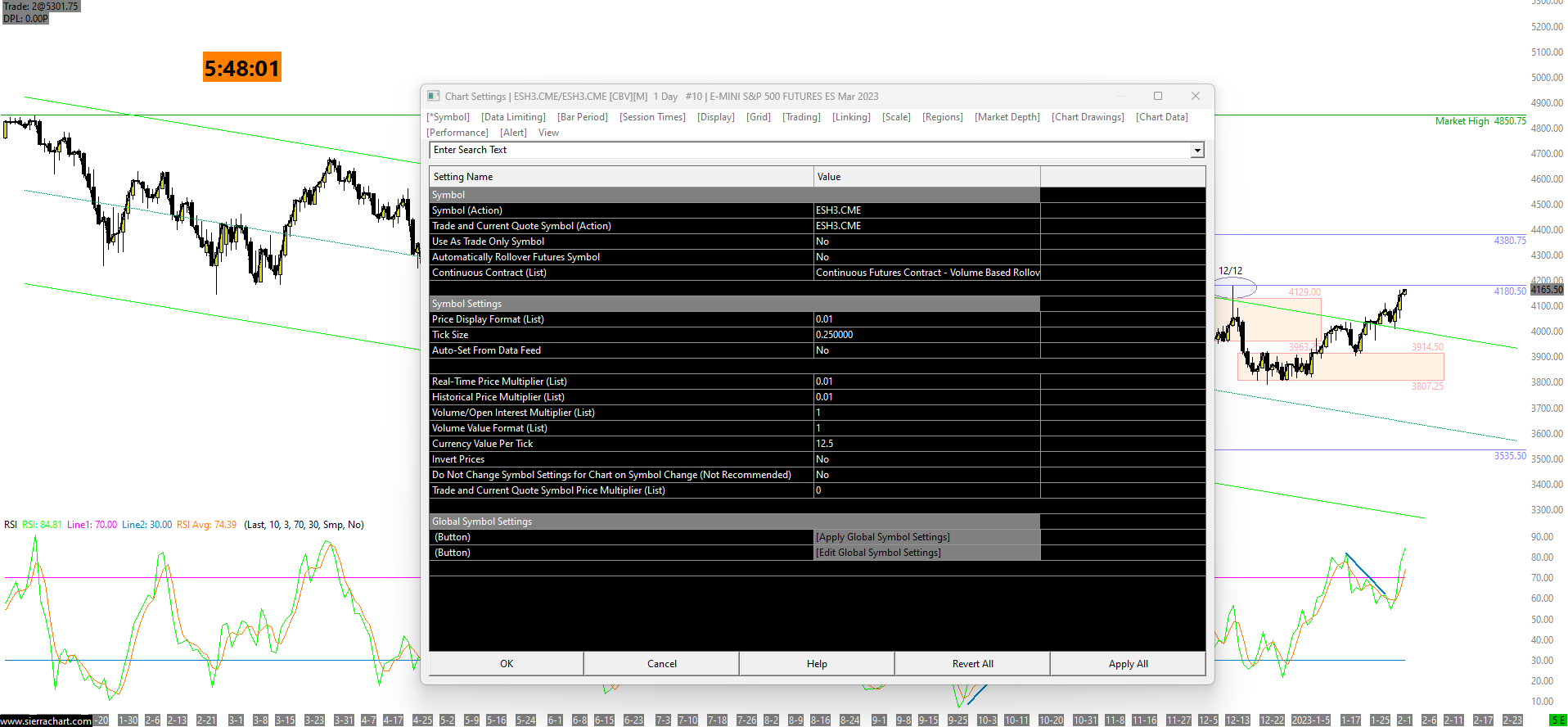
Task: Toggle Do Not Change Symbol Settings value
Action: click(x=927, y=475)
